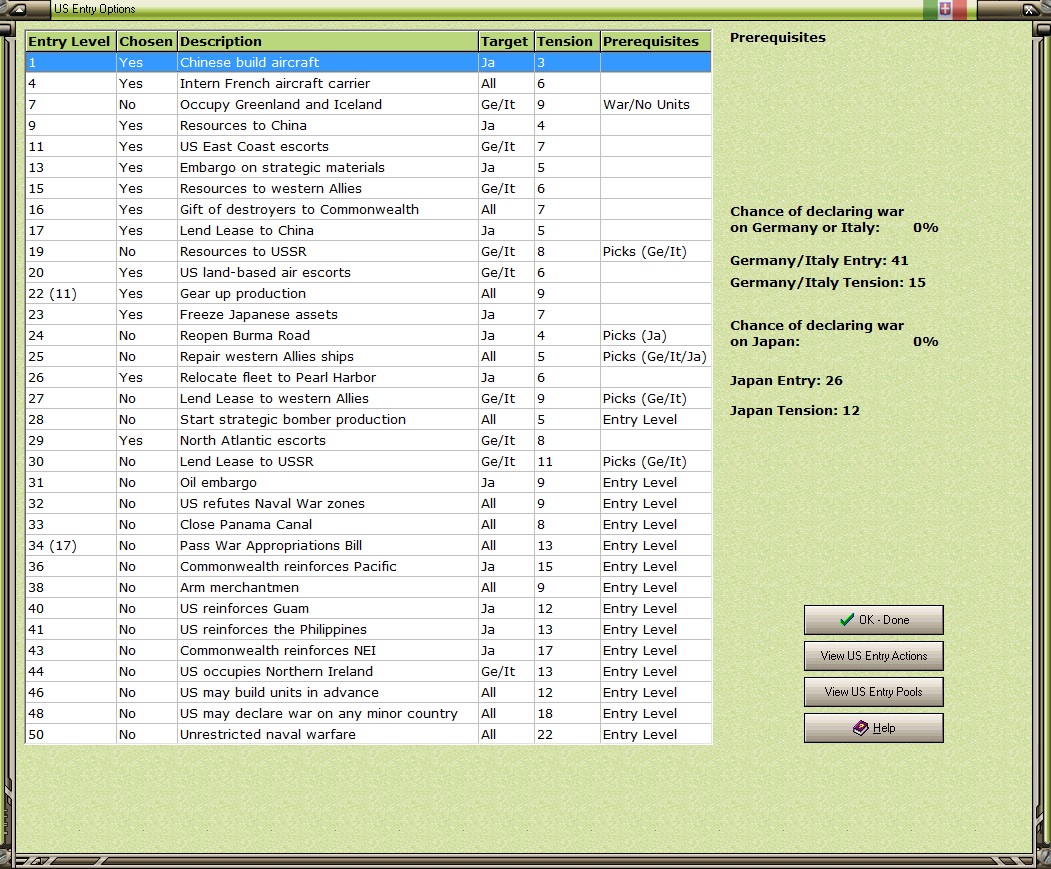
Task: Select Start strategic bomber production
Action: [368, 420]
